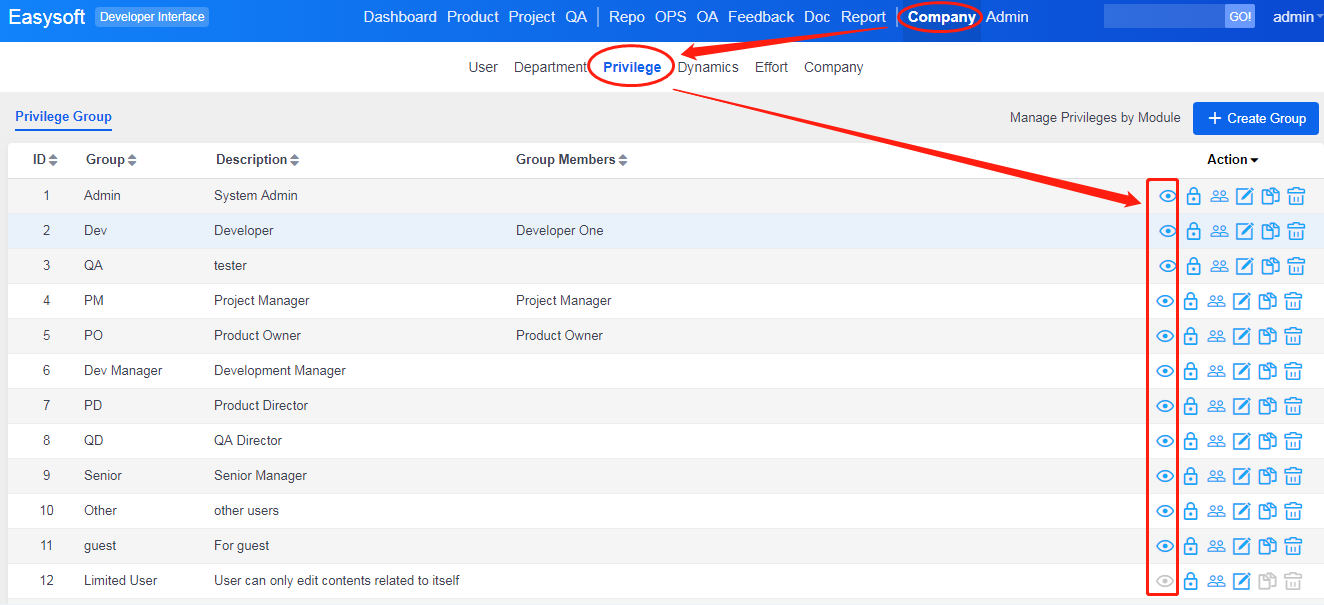The image size is (1324, 605).
Task: Click eye icon for Senior group
Action: [x=1165, y=476]
